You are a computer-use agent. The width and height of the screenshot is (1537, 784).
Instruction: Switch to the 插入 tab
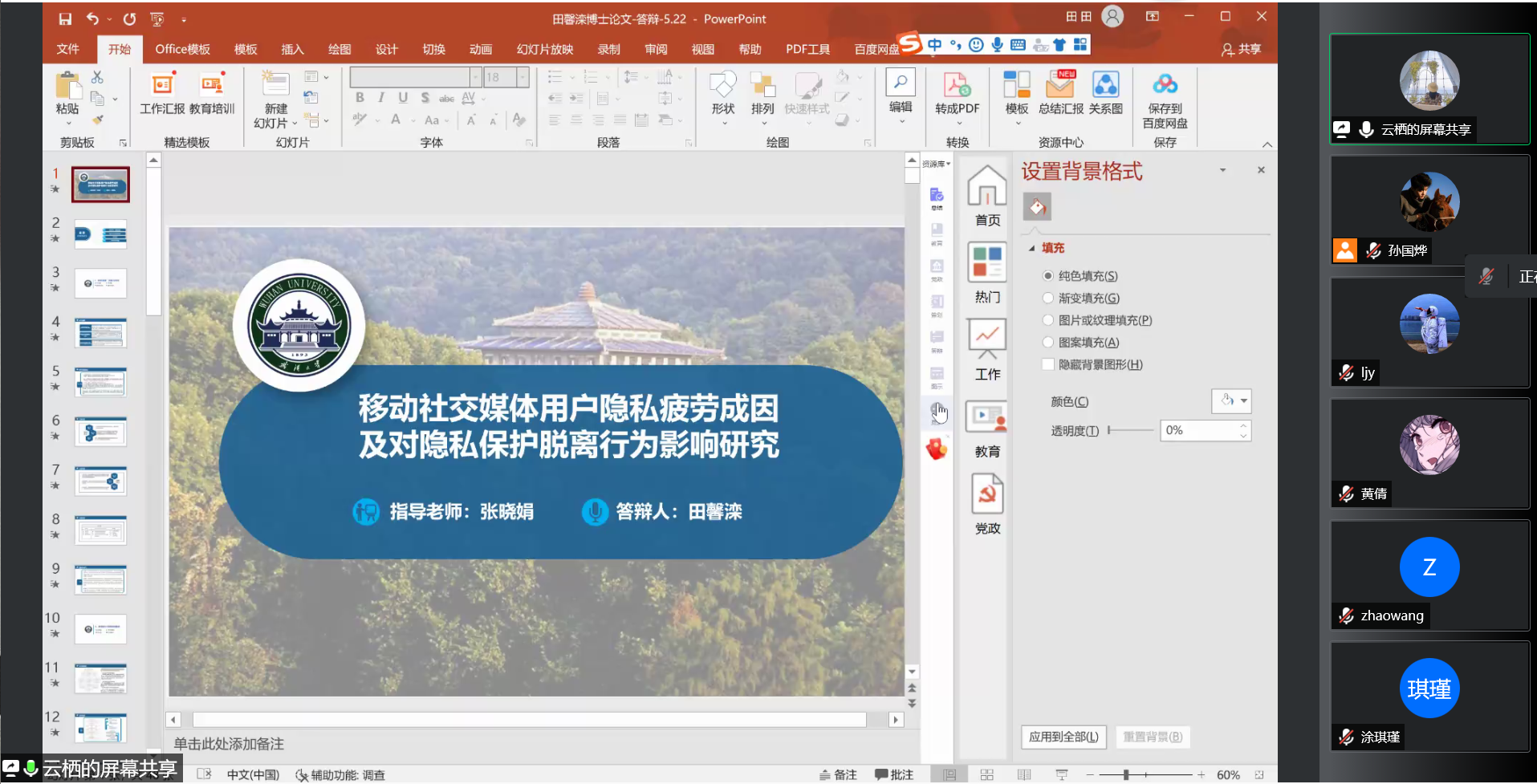[x=292, y=49]
